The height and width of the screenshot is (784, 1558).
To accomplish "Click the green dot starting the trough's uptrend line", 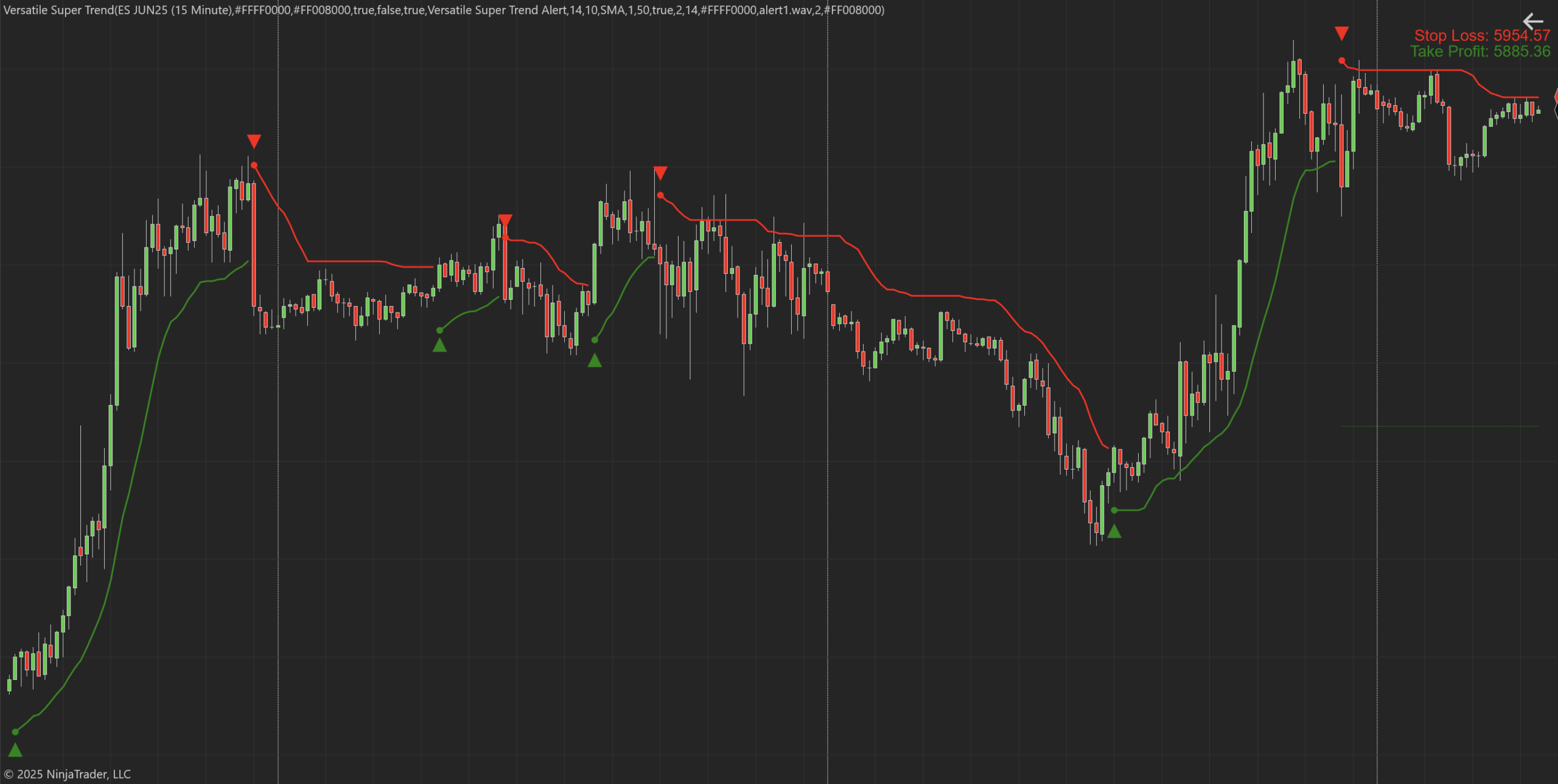I will tap(1114, 510).
